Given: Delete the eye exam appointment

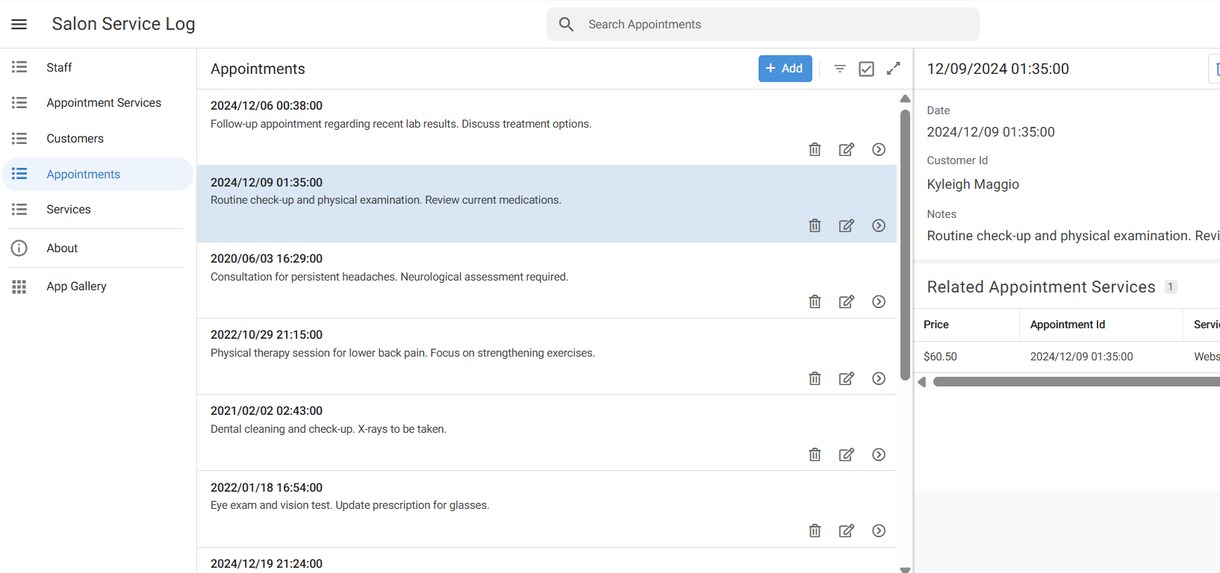Looking at the screenshot, I should tap(815, 530).
